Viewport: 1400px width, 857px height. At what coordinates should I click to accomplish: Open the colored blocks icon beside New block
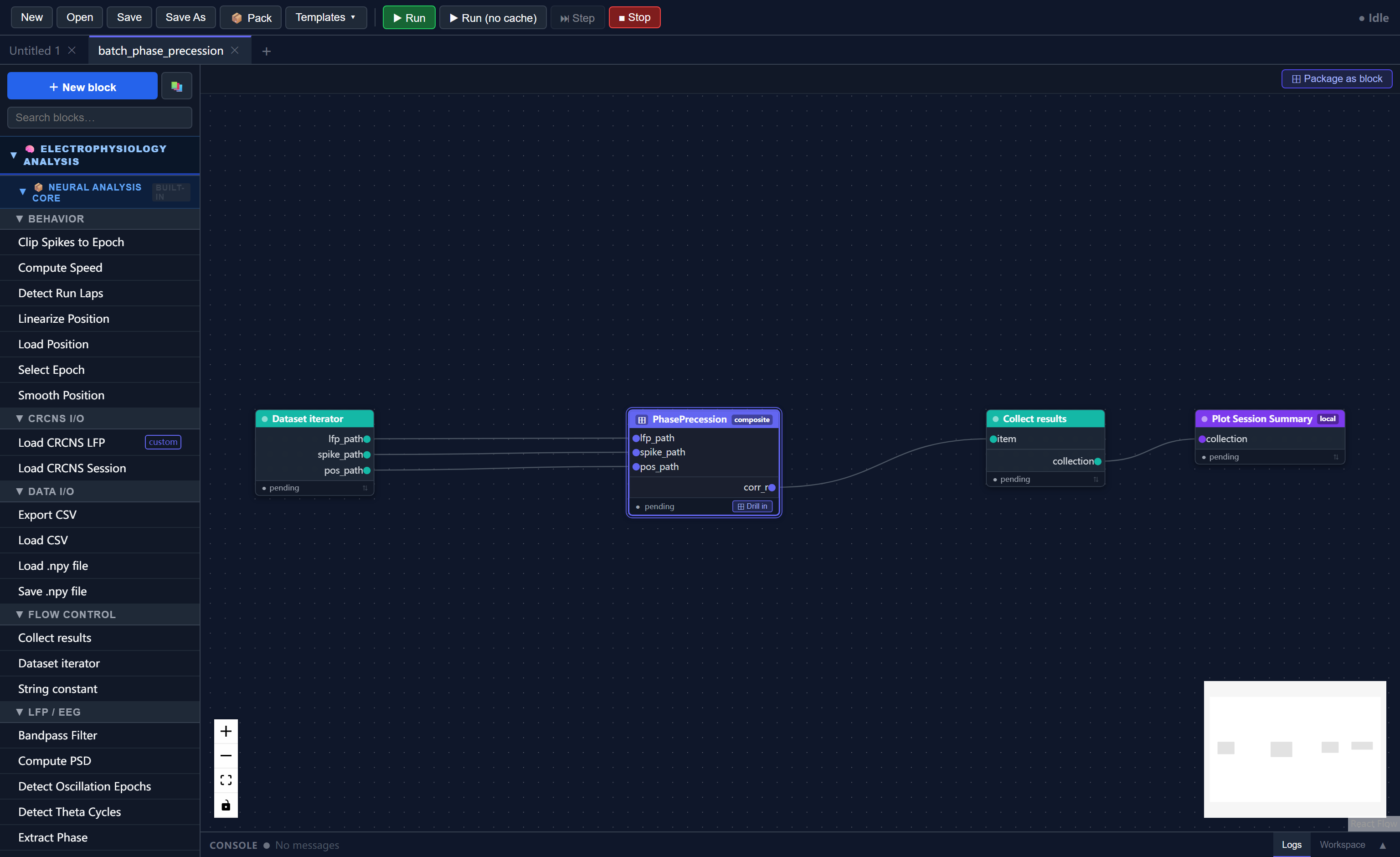click(x=177, y=86)
